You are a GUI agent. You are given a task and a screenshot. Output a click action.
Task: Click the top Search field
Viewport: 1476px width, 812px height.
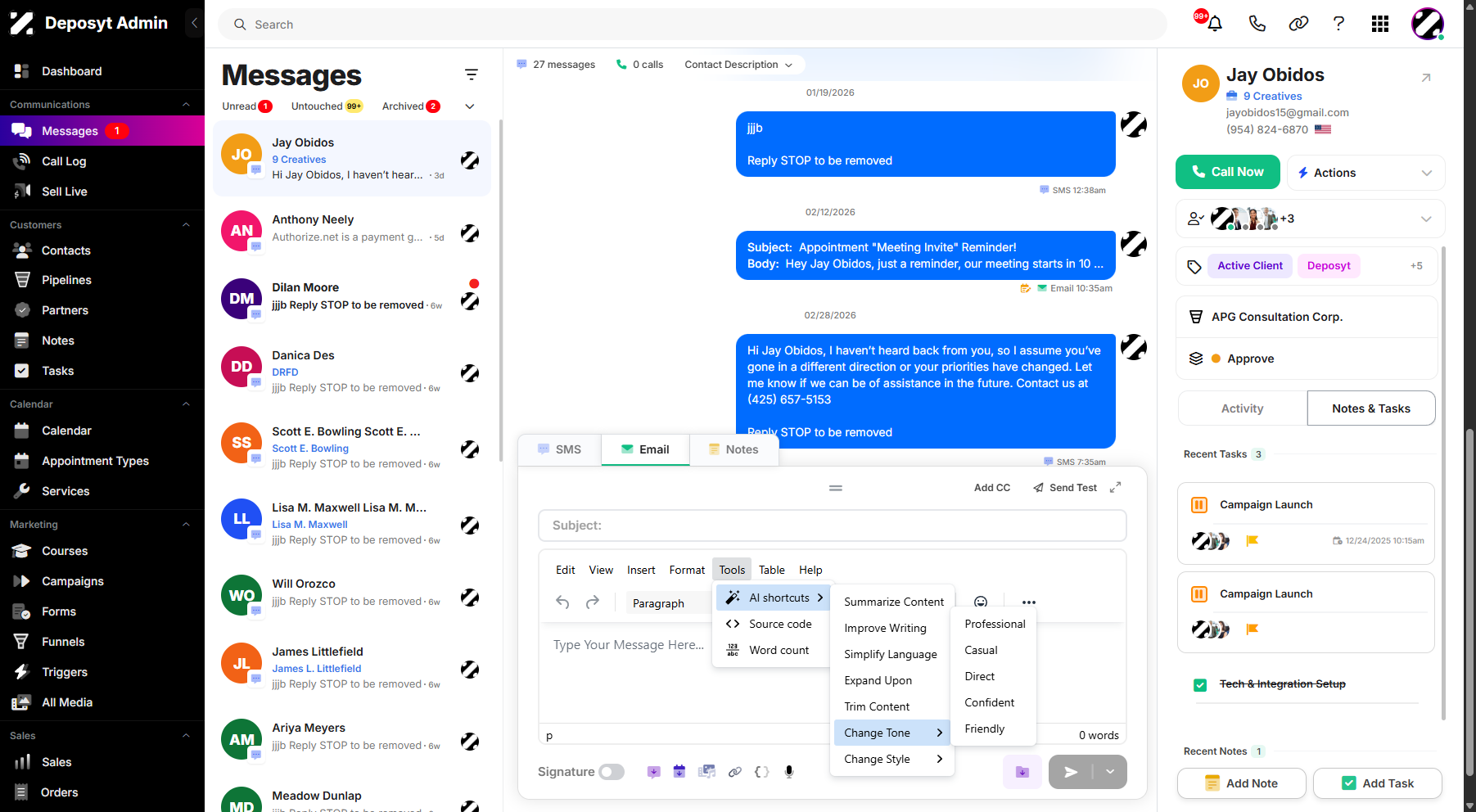693,25
